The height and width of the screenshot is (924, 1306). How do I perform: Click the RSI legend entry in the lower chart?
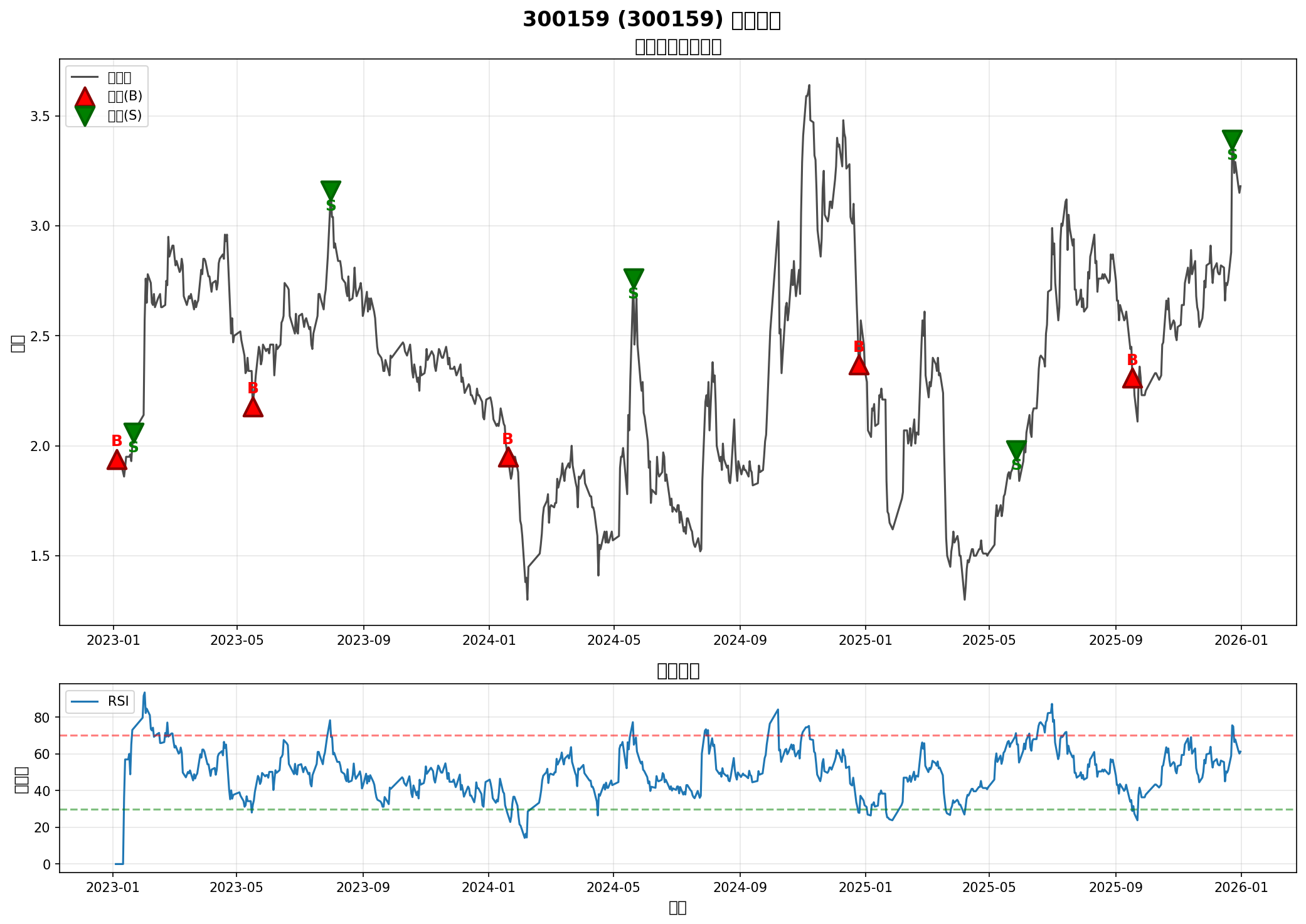click(100, 701)
